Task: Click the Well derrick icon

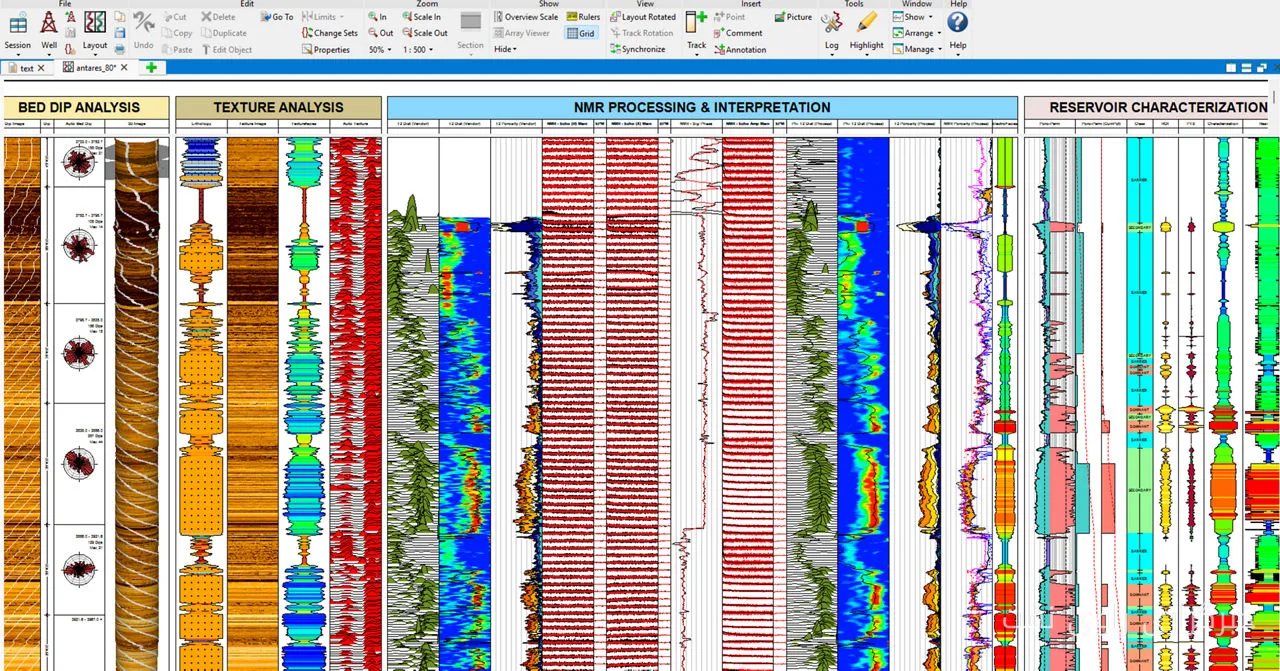Action: 48,23
